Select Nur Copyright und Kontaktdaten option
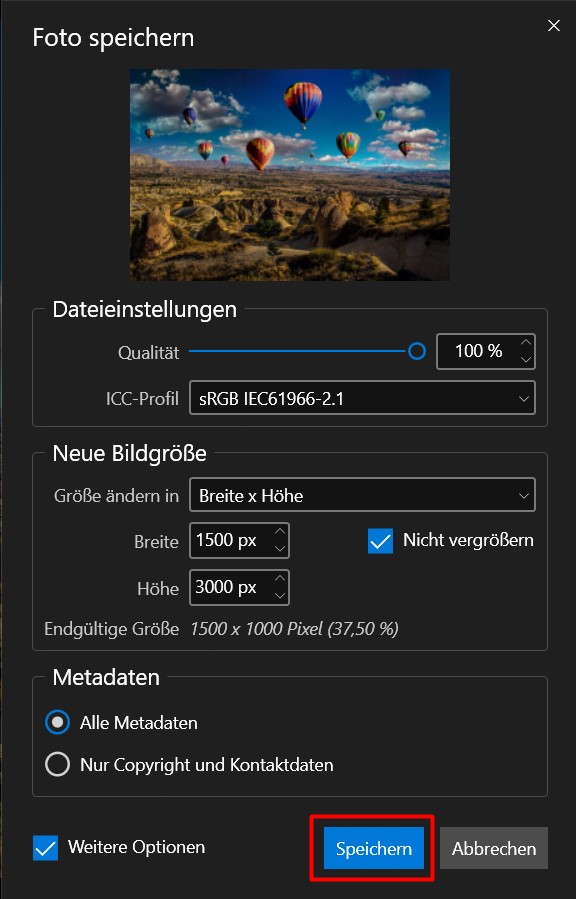The image size is (576, 899). click(x=57, y=764)
